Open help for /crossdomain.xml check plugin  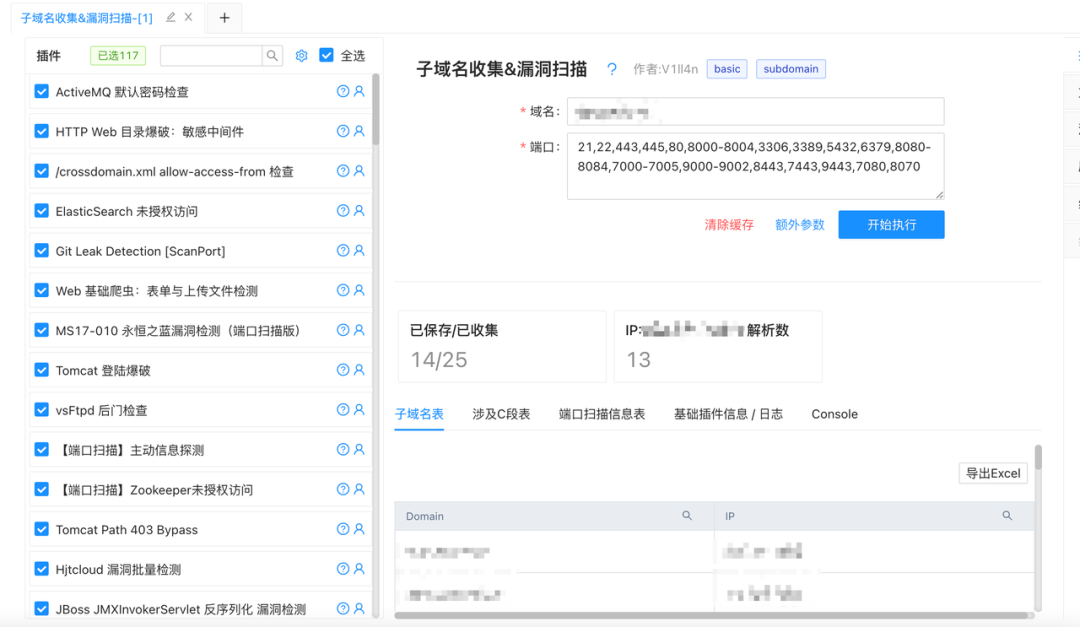342,171
